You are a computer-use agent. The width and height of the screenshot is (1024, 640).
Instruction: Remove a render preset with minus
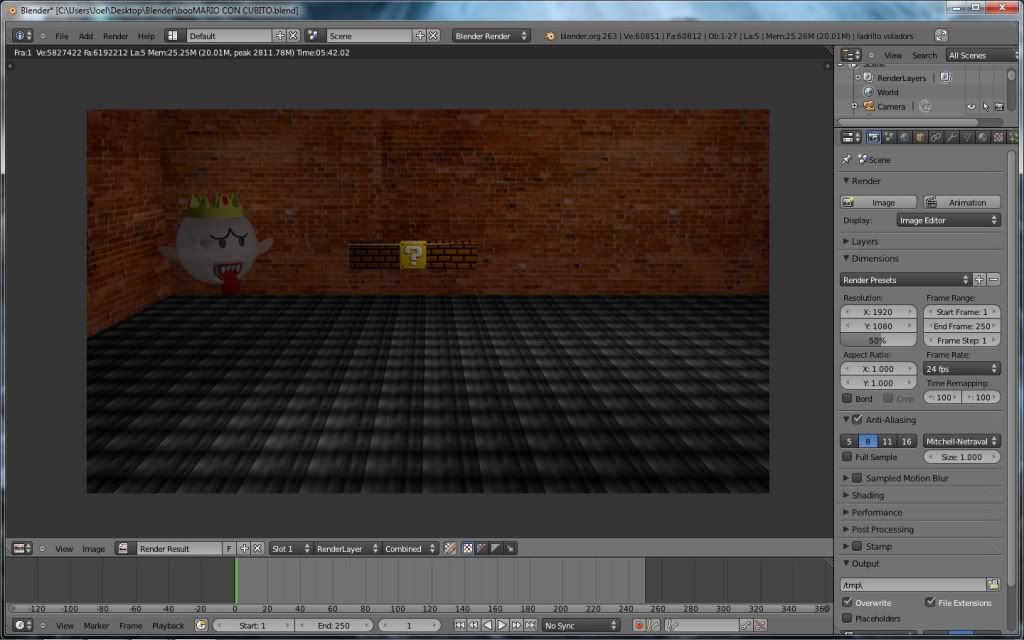point(993,280)
